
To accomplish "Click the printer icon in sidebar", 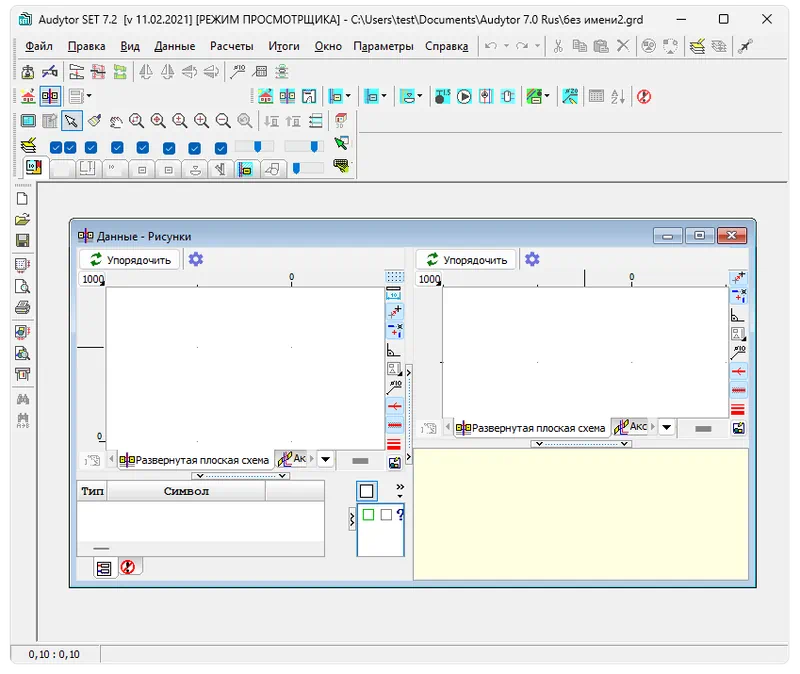I will (x=22, y=307).
